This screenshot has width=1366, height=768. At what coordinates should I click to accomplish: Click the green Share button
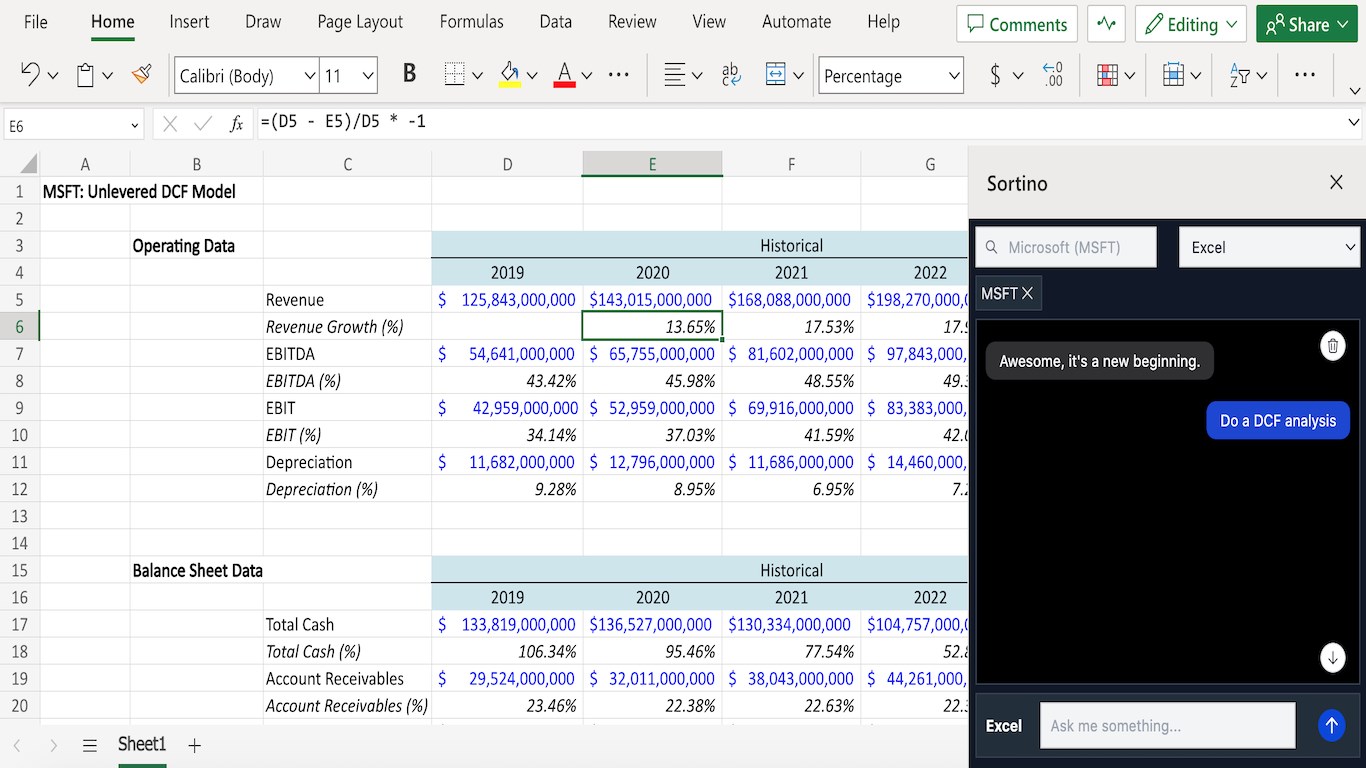click(1308, 24)
